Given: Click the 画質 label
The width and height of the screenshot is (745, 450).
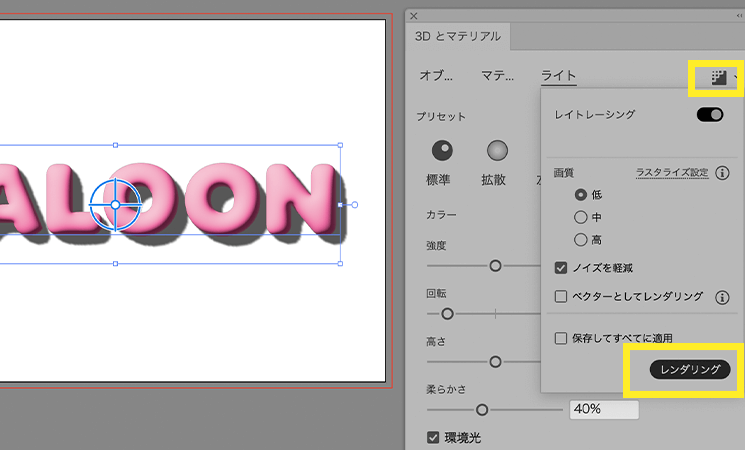Looking at the screenshot, I should (564, 173).
